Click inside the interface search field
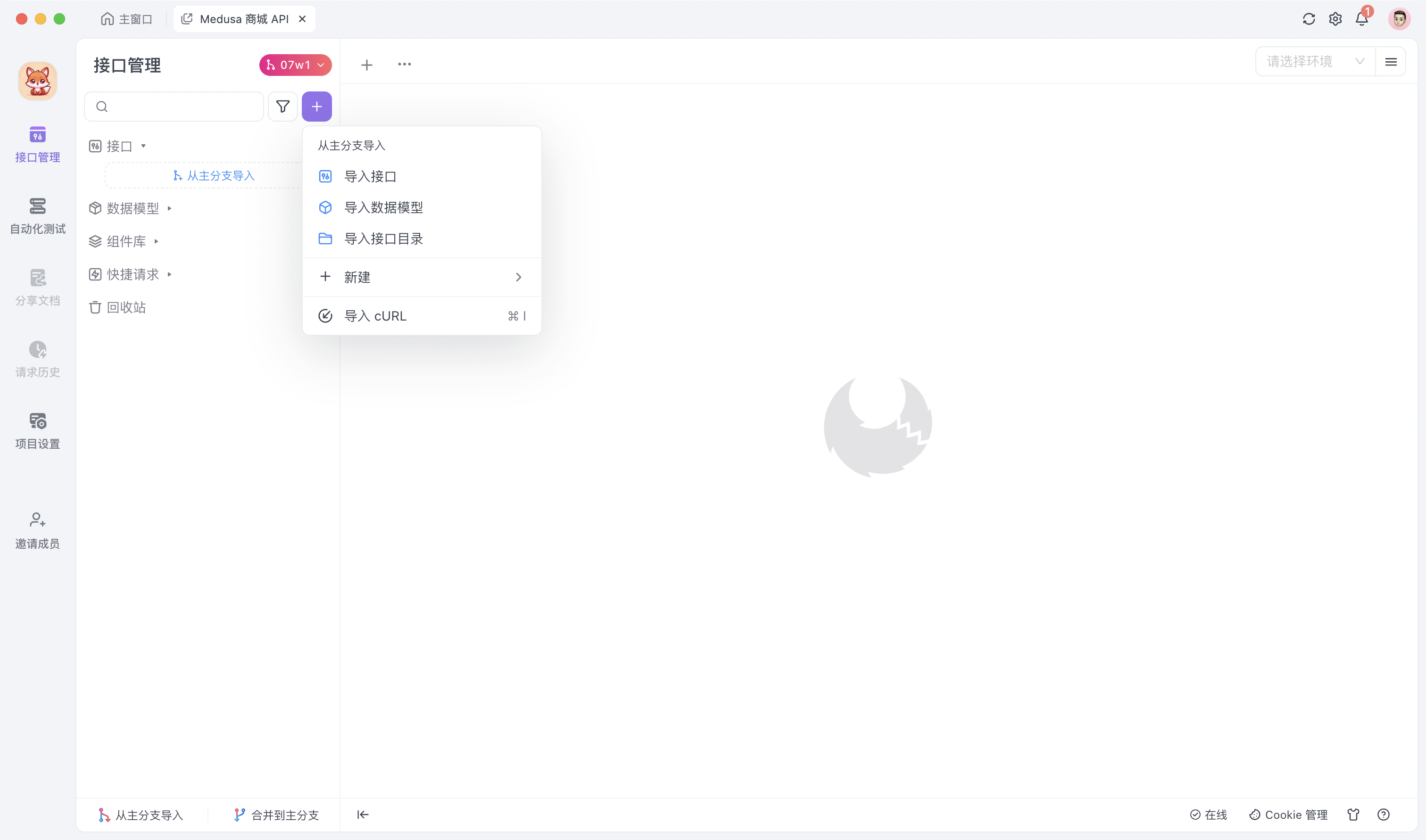The width and height of the screenshot is (1426, 840). pos(174,107)
